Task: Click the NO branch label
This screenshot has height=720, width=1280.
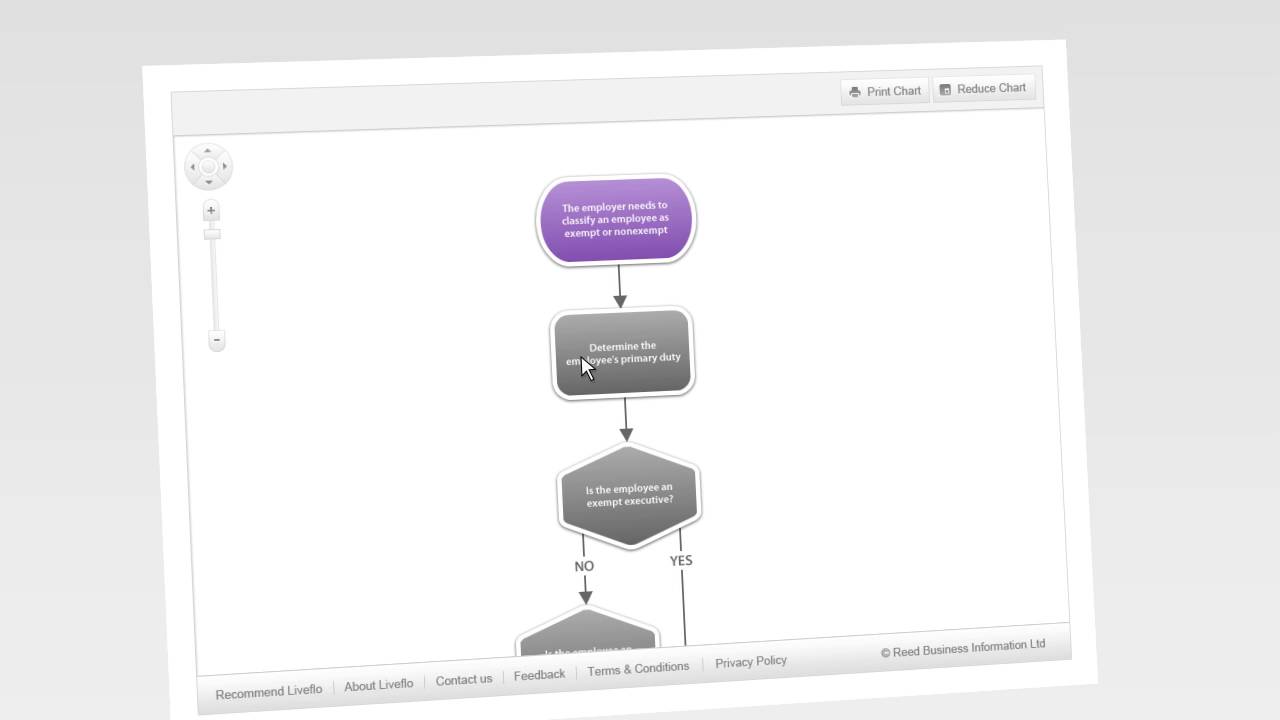Action: pyautogui.click(x=584, y=566)
